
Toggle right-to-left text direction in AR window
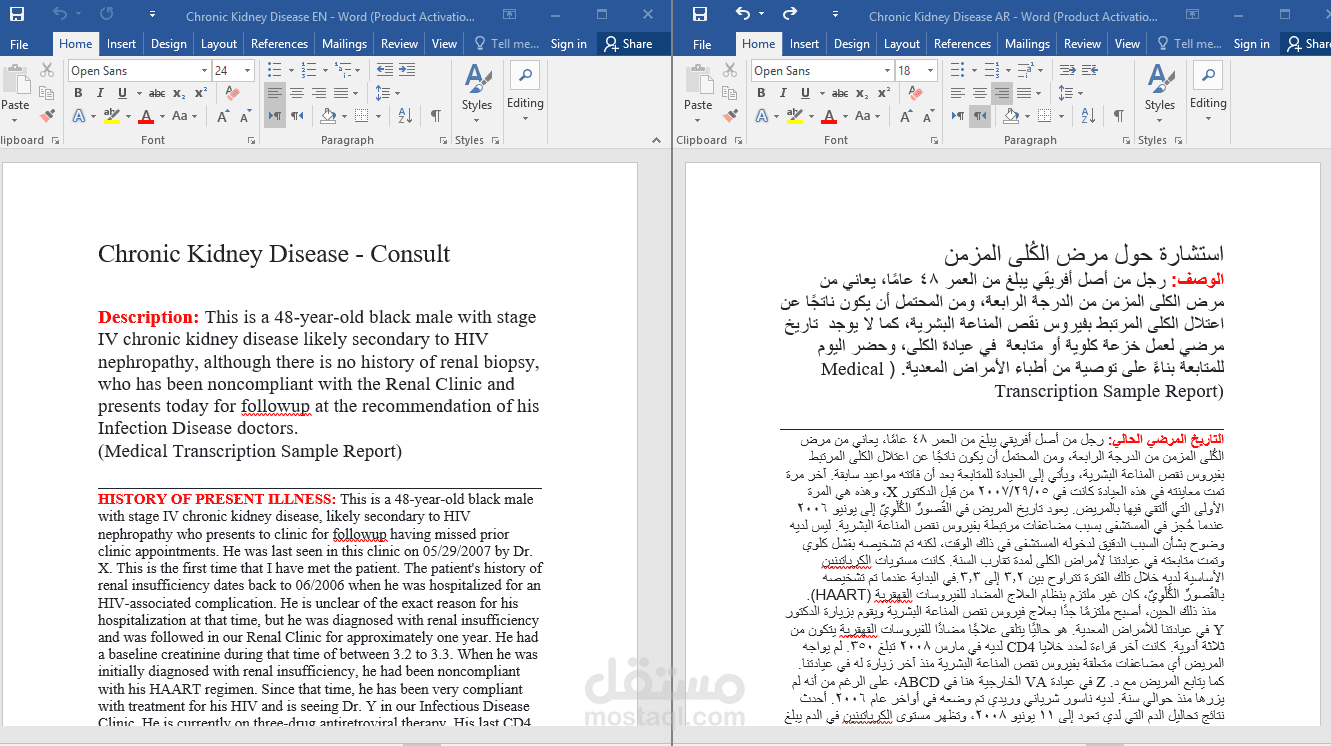coord(980,116)
